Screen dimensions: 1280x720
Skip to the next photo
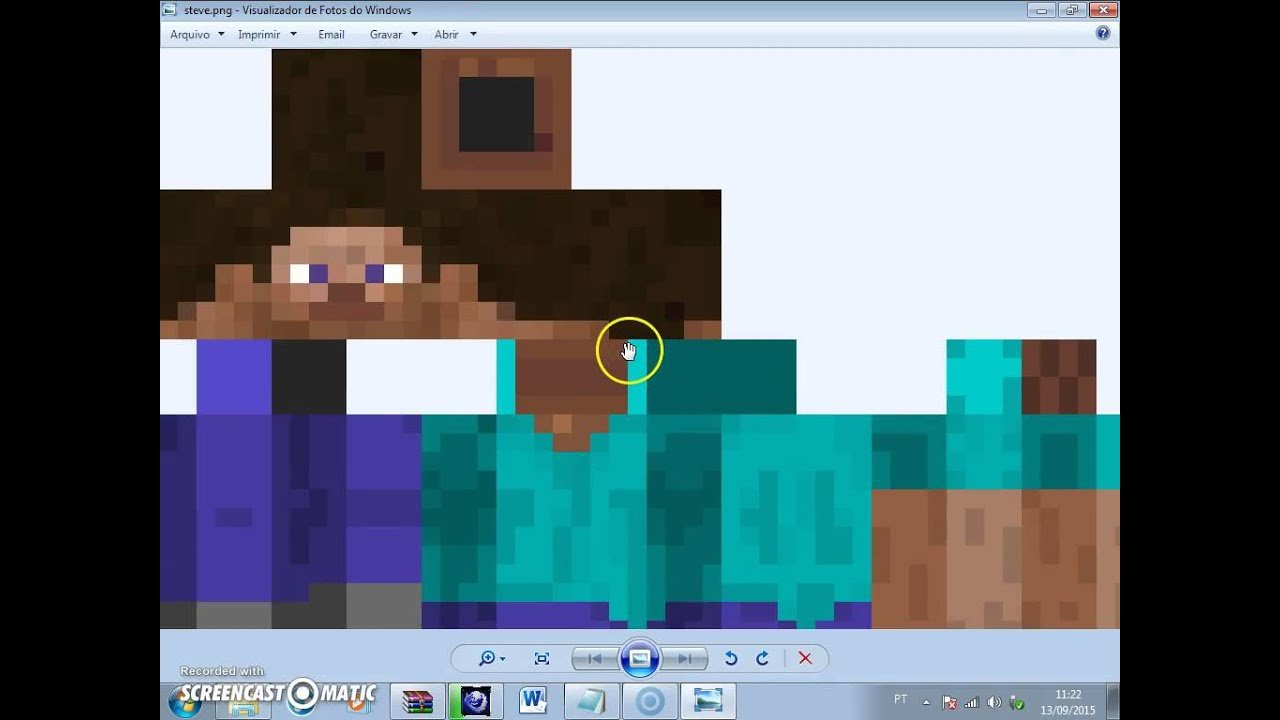685,658
